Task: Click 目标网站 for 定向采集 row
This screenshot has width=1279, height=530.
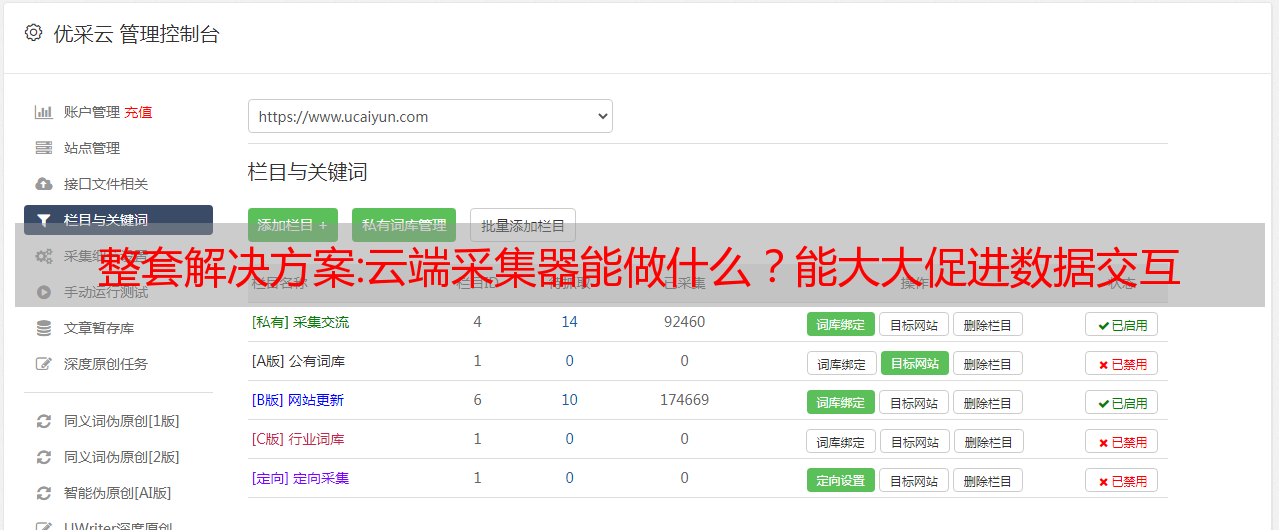Action: point(914,480)
